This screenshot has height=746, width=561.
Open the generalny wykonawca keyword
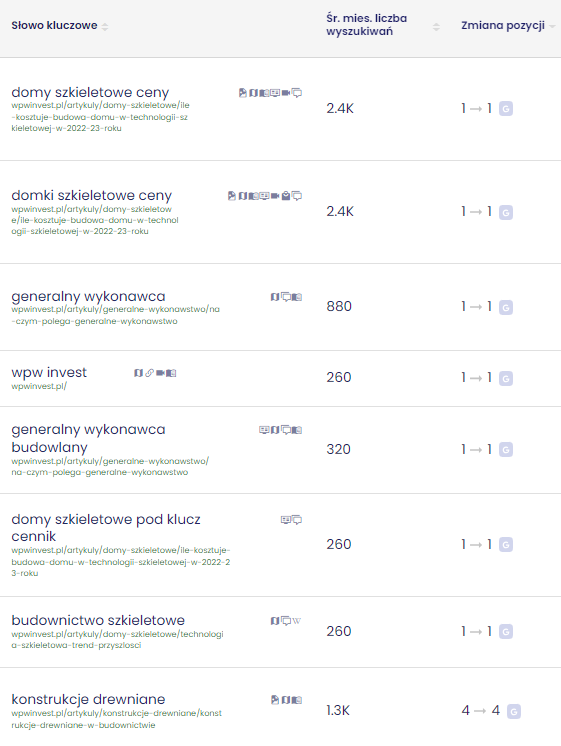click(x=88, y=296)
